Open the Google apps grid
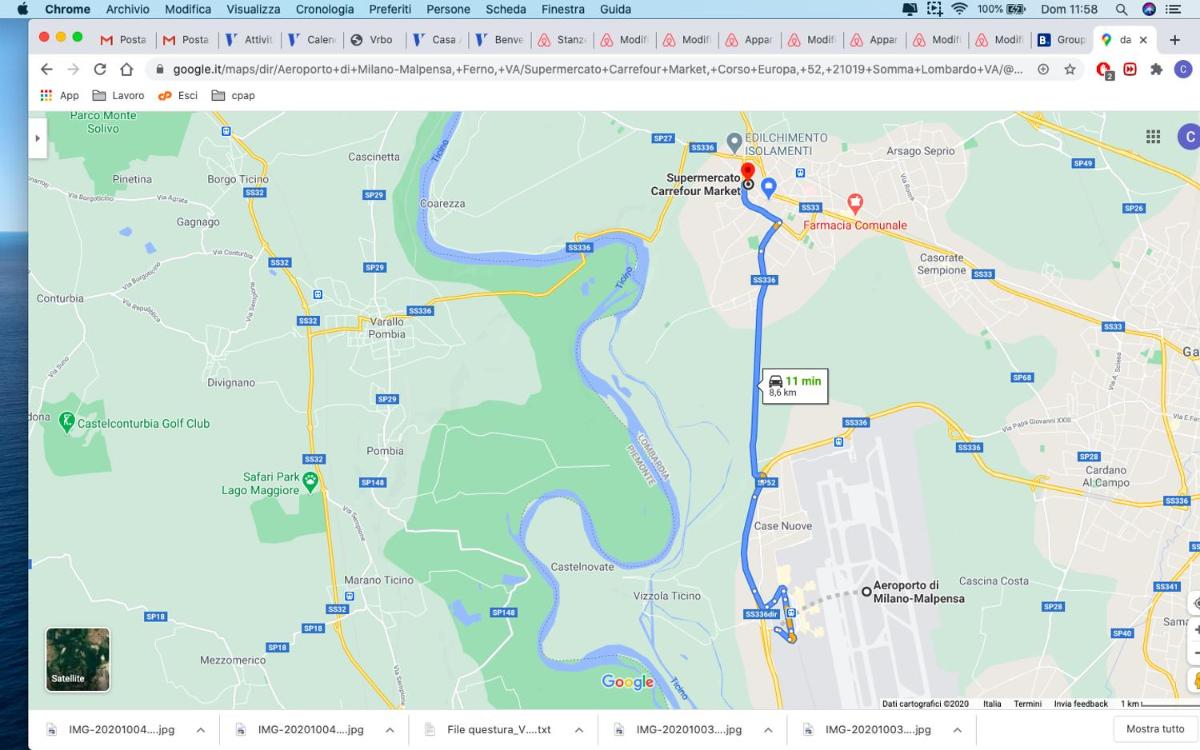 tap(1153, 137)
